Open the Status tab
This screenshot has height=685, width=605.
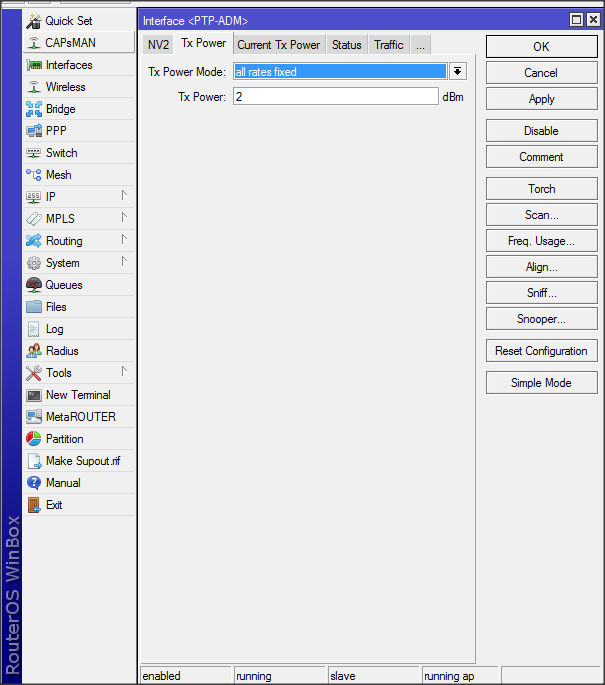pyautogui.click(x=347, y=45)
